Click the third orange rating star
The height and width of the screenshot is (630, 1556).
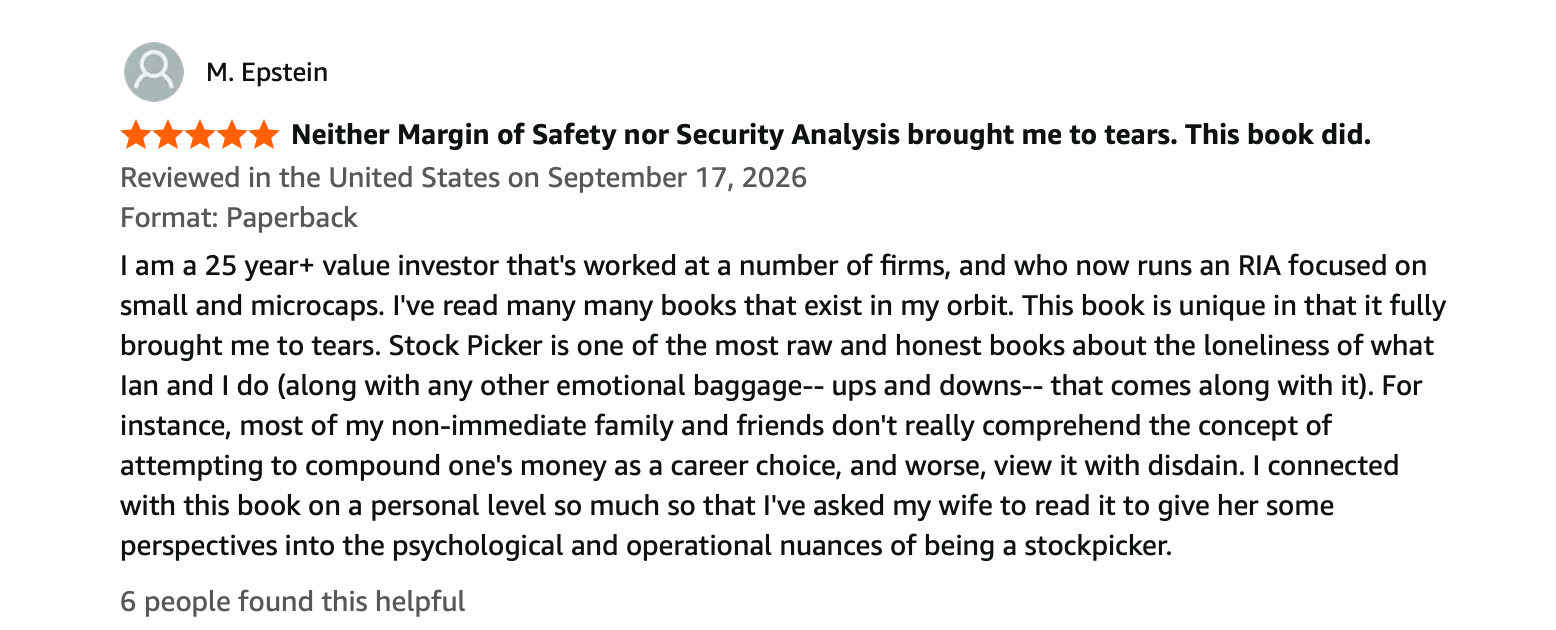[200, 134]
